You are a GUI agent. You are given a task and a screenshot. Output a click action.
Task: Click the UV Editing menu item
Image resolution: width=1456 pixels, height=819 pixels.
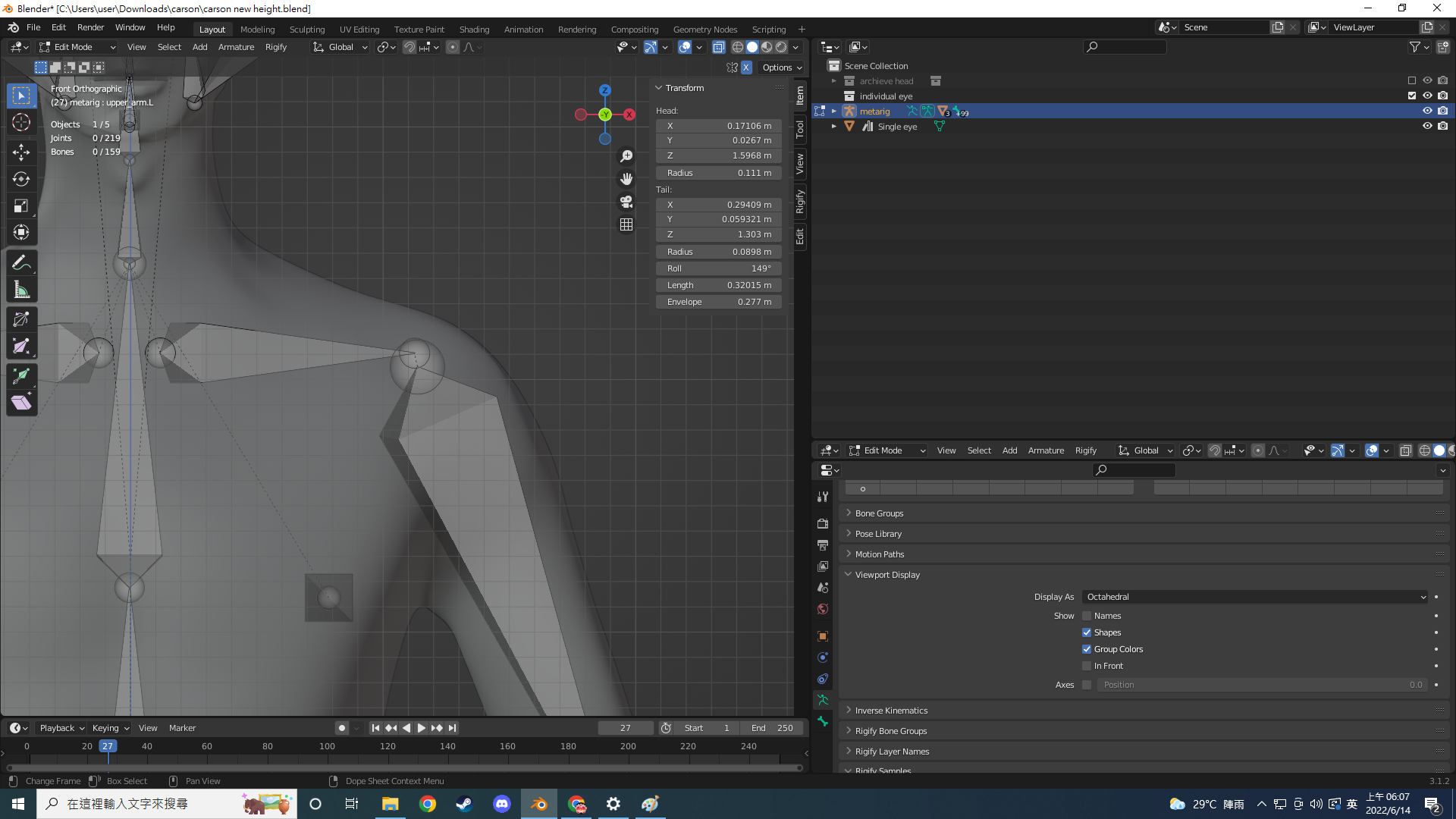coord(358,27)
